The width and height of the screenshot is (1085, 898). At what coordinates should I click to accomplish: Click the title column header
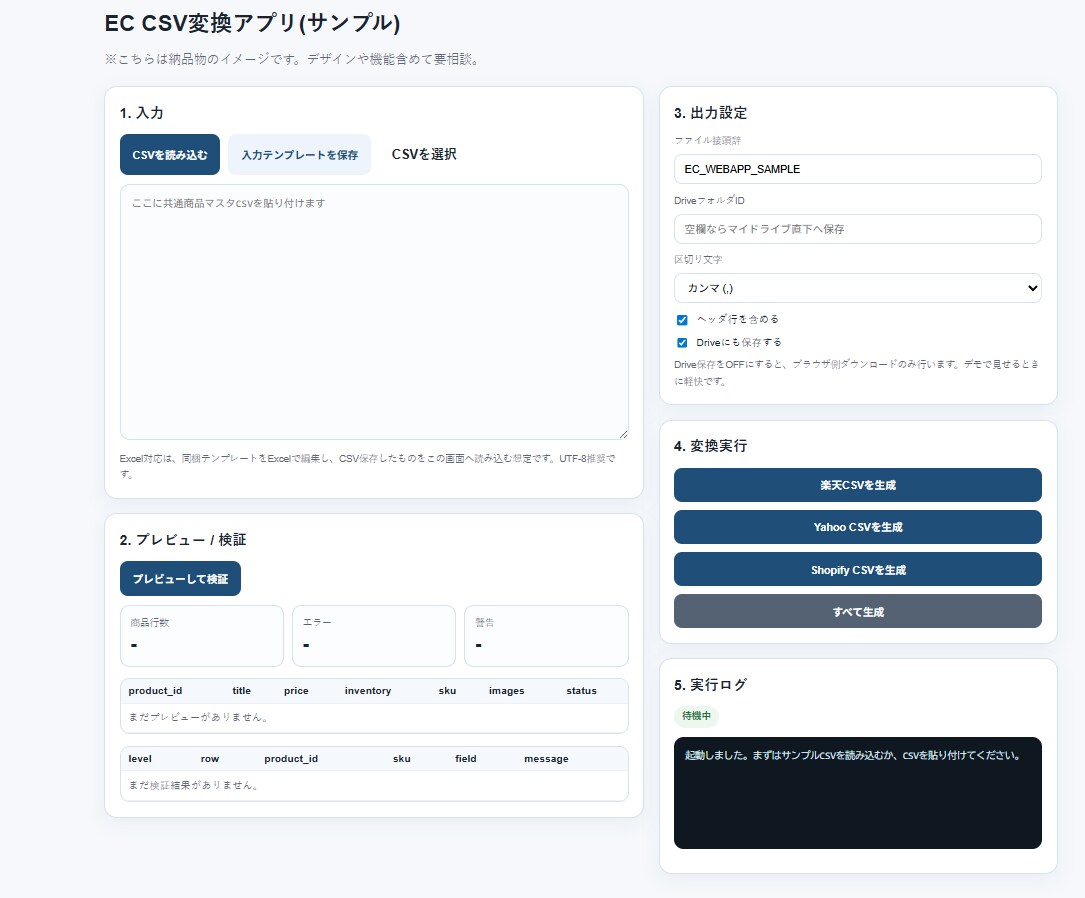[241, 690]
